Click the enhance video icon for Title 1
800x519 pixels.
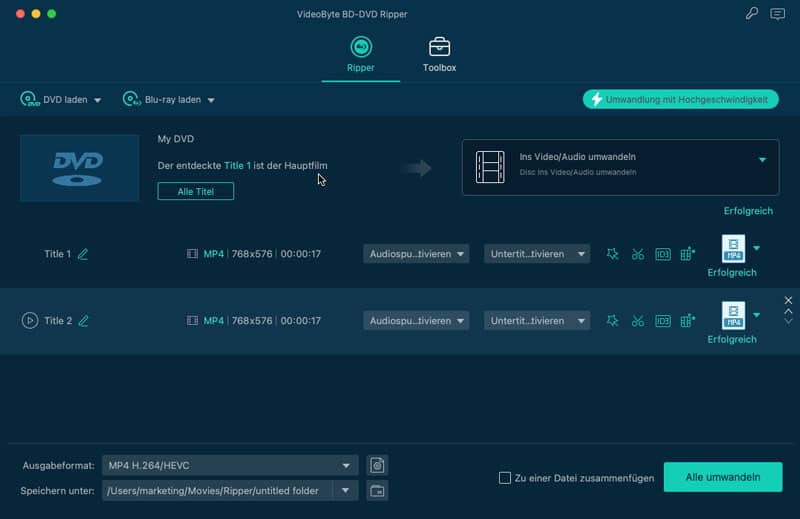pyautogui.click(x=688, y=254)
